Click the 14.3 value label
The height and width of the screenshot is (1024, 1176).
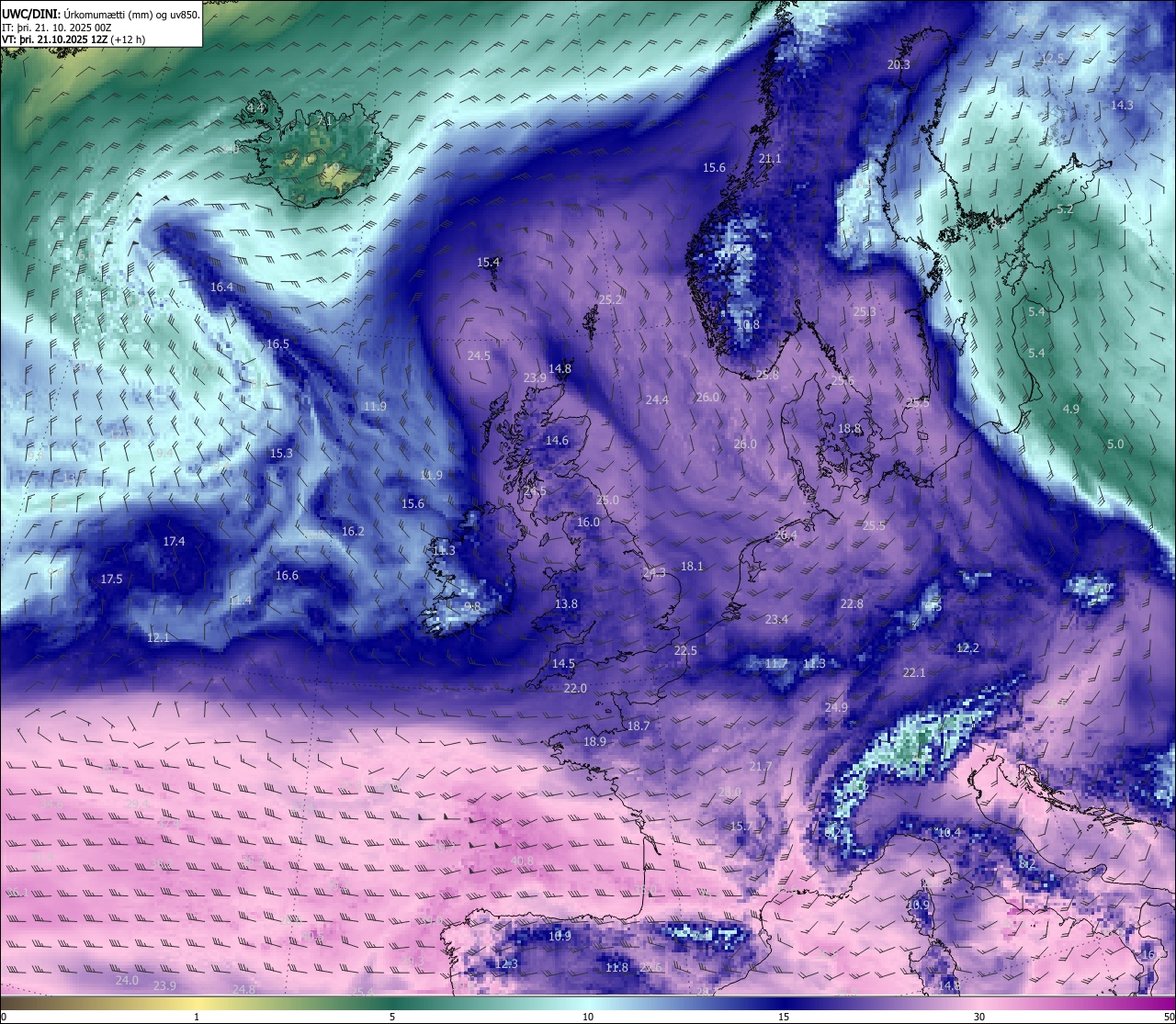coord(1122,106)
